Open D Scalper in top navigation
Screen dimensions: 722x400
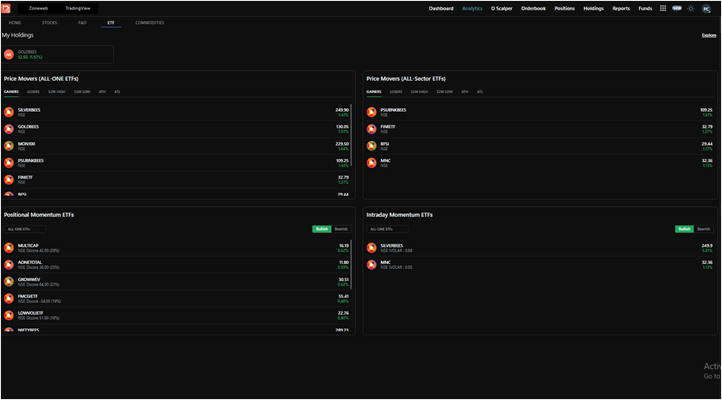tap(501, 8)
